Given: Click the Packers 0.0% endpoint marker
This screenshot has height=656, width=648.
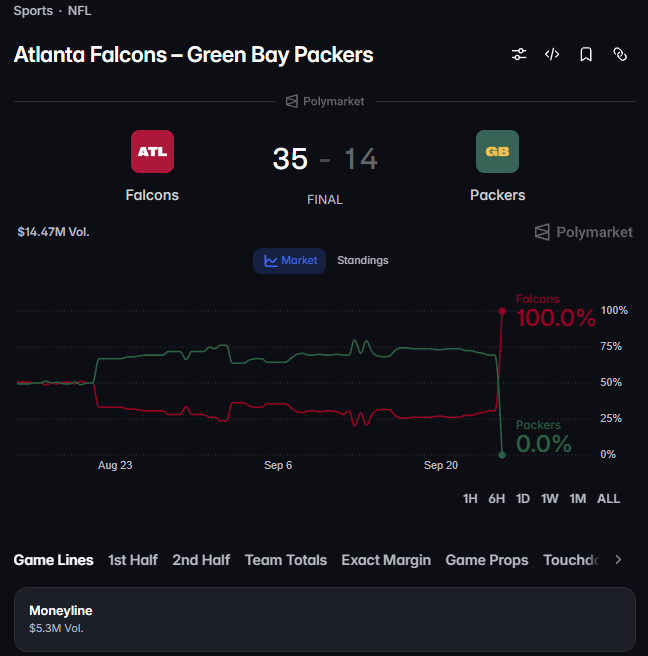Looking at the screenshot, I should (x=502, y=455).
